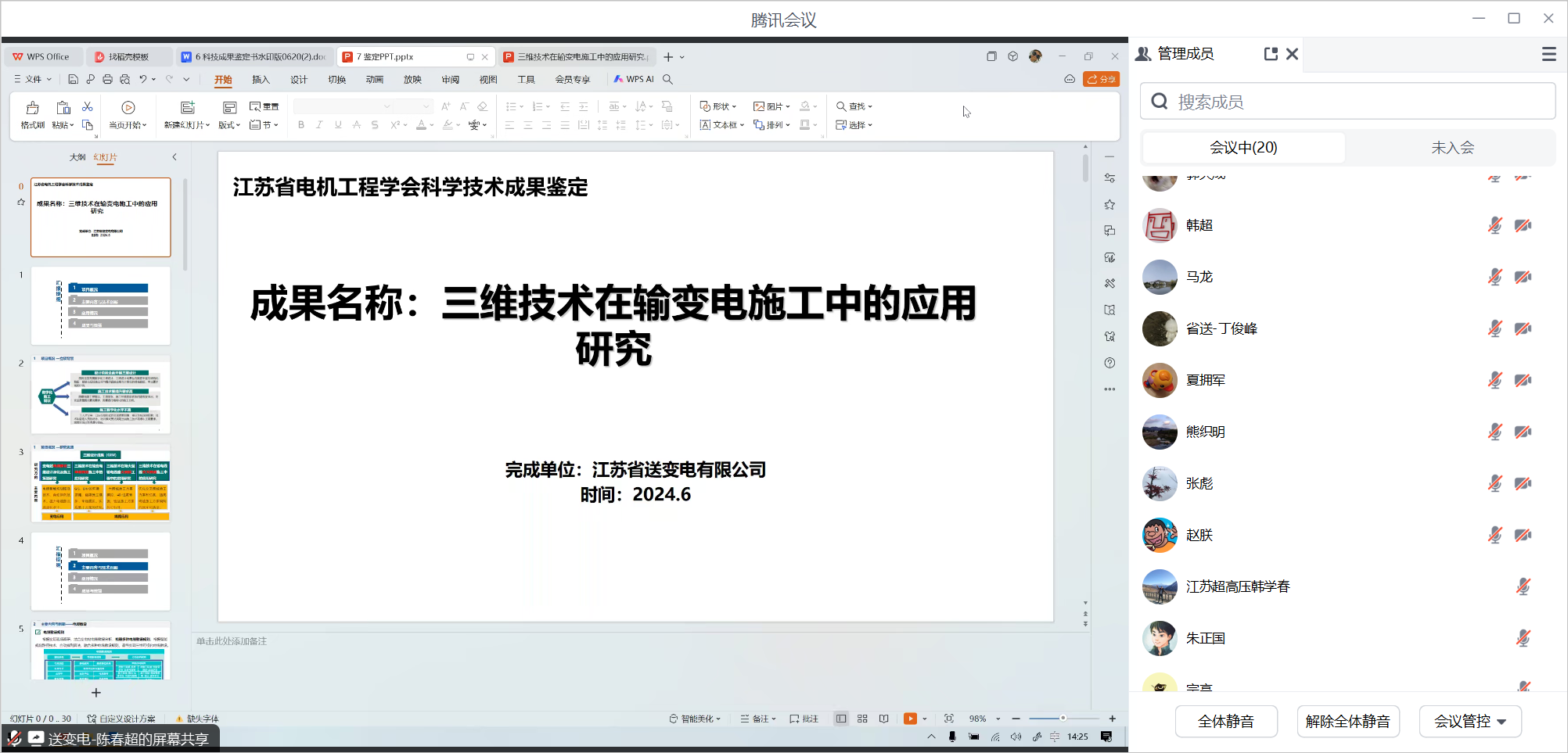The height and width of the screenshot is (753, 1568).
Task: Open the 插入 ribbon tab
Action: (261, 80)
